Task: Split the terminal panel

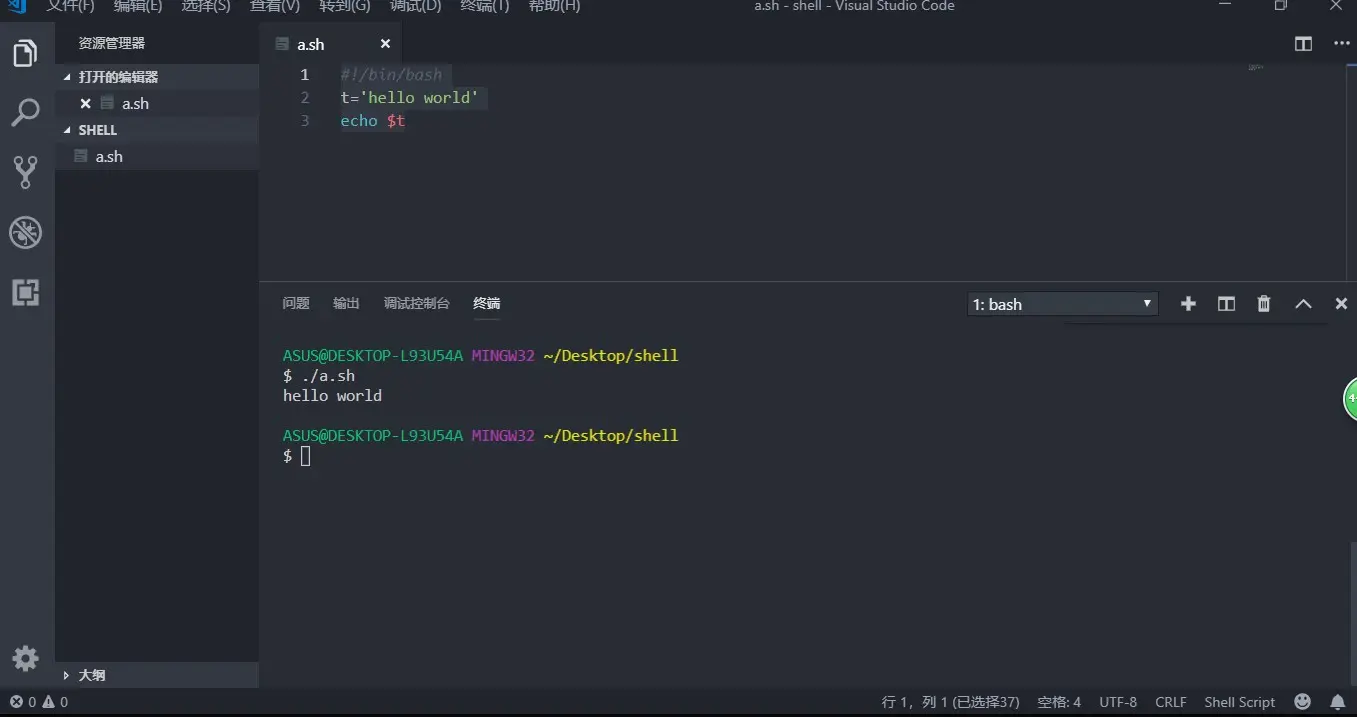Action: pos(1226,304)
